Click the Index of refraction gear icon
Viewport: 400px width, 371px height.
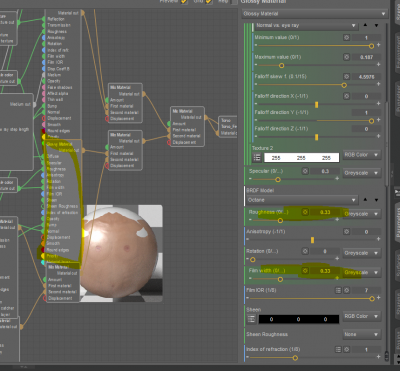347,349
